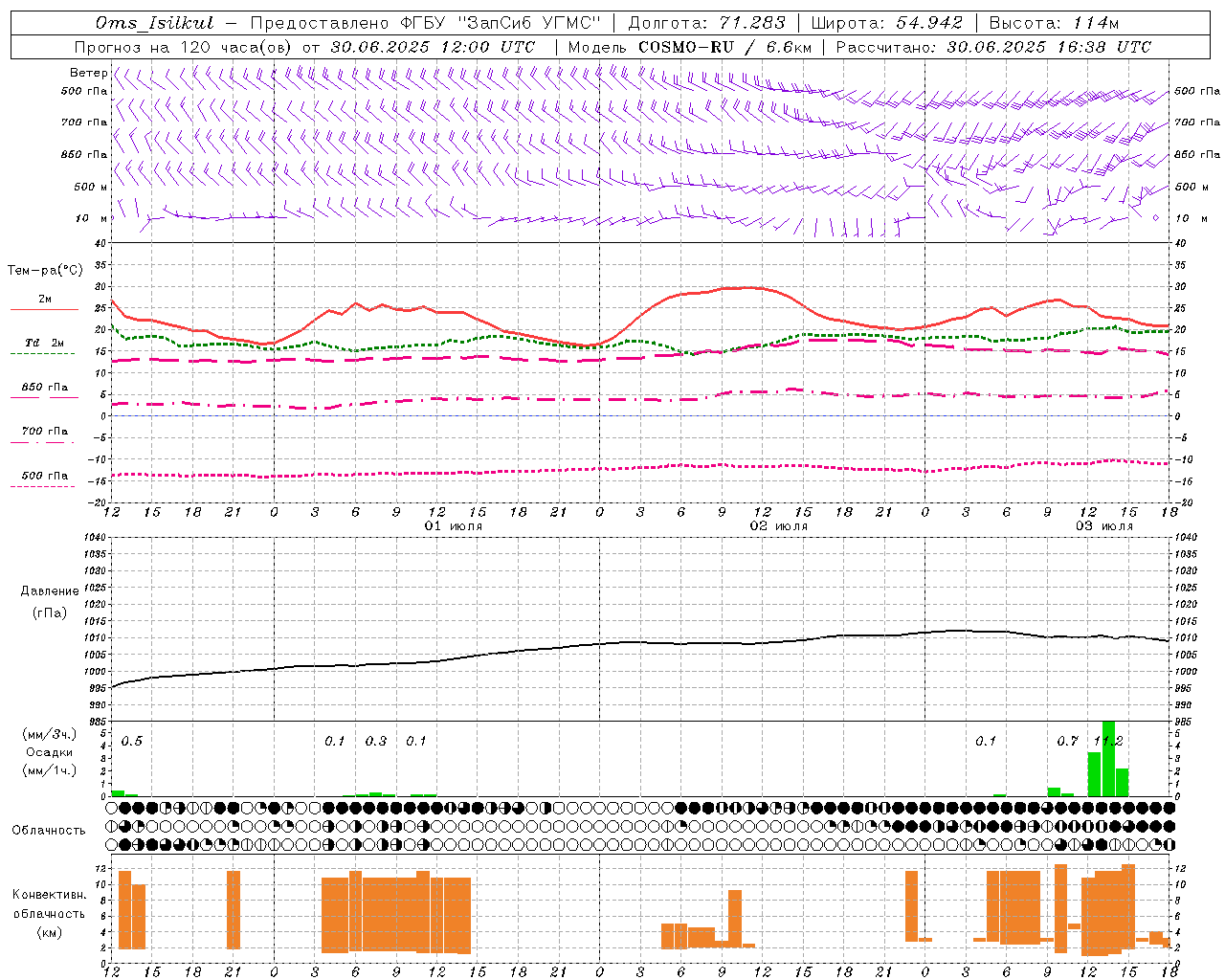The width and height of the screenshot is (1225, 980).
Task: Click the Td 2м legend entry
Action: pyautogui.click(x=45, y=343)
